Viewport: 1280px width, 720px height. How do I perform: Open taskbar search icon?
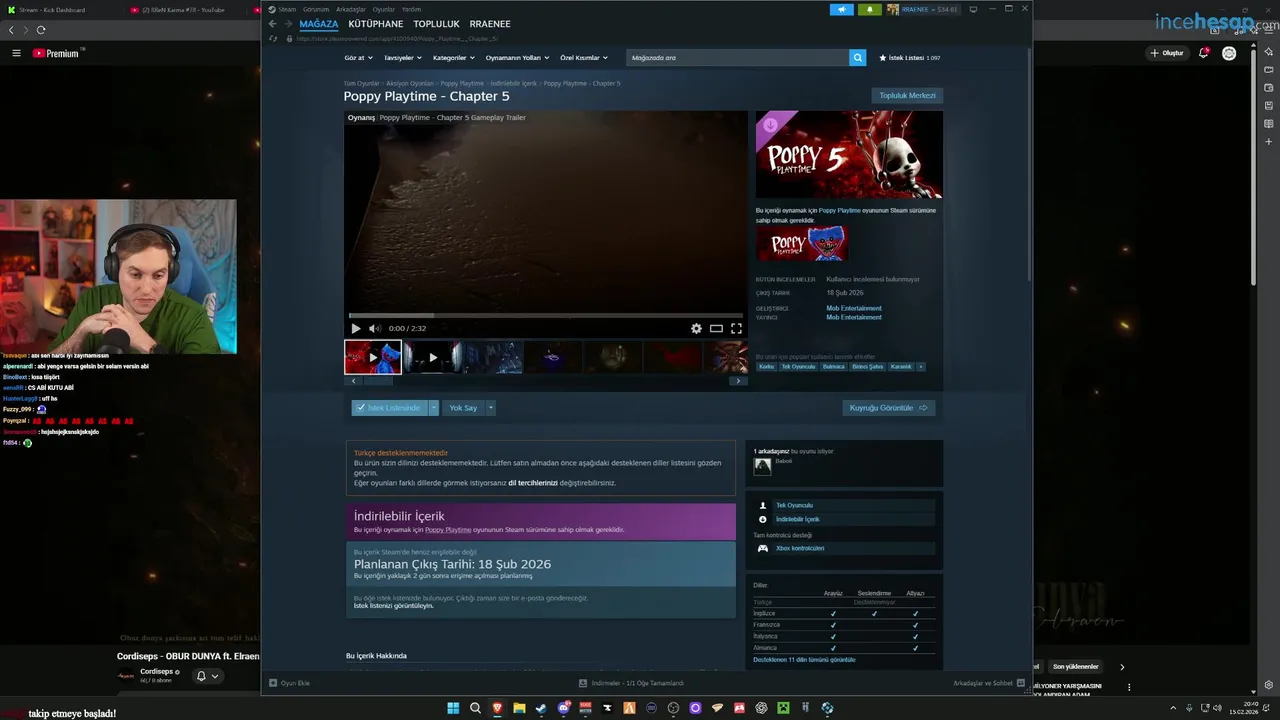pyautogui.click(x=475, y=708)
